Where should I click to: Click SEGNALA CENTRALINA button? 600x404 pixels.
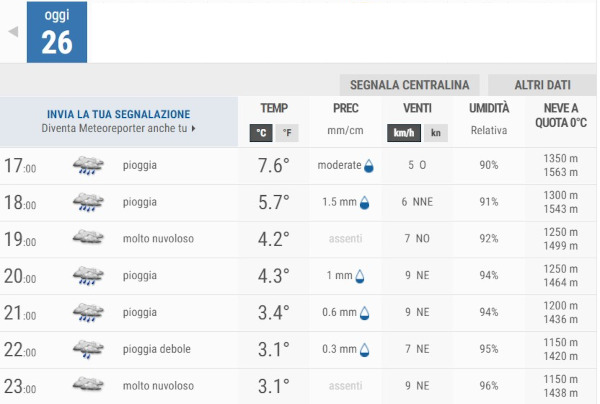(410, 85)
